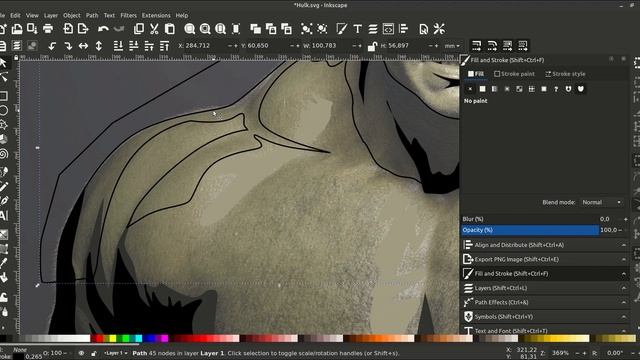Pick the bright green palette swatch
The width and height of the screenshot is (640, 360).
coord(126,338)
